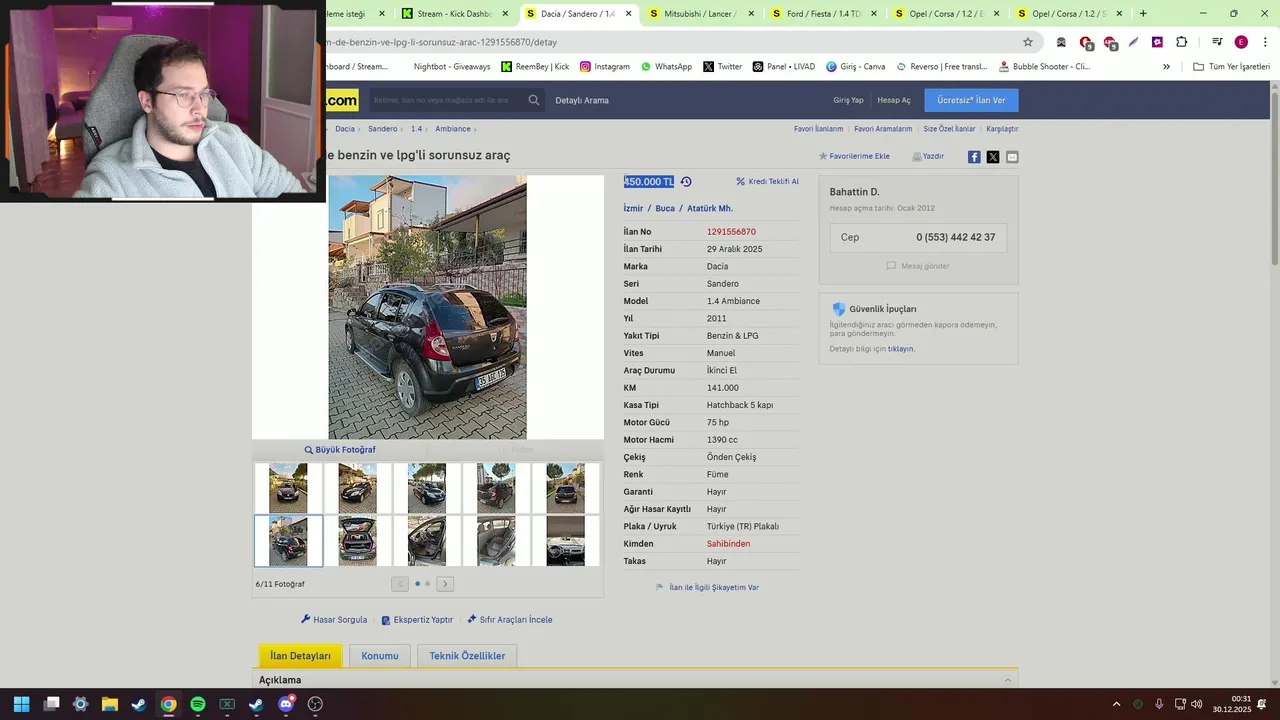Screen dimensions: 1280x720
Task: Click Sıfır Araçları İncele link
Action: point(510,620)
